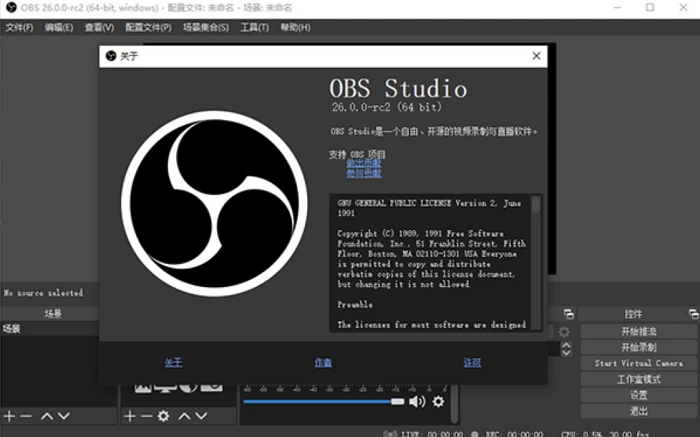Click the LIVE status indicator icon
This screenshot has height=437, width=700.
pos(390,433)
